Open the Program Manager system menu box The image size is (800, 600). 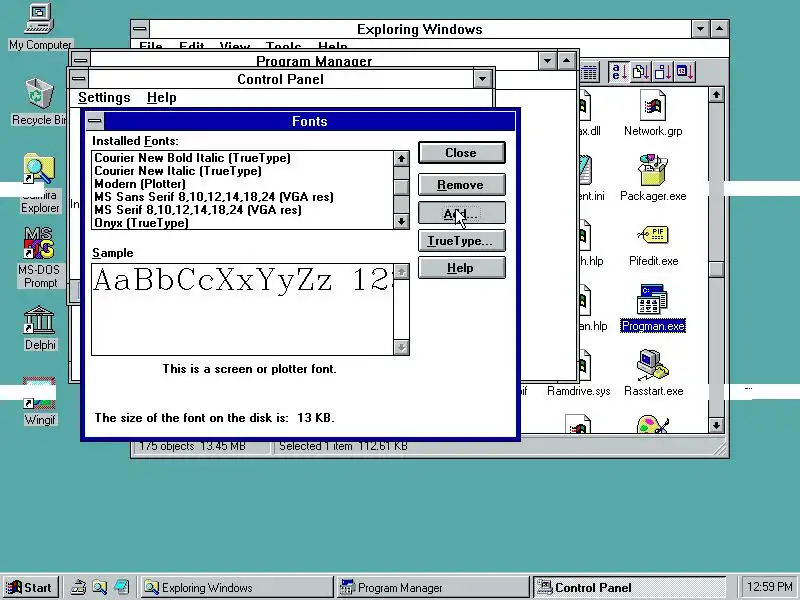tap(81, 60)
